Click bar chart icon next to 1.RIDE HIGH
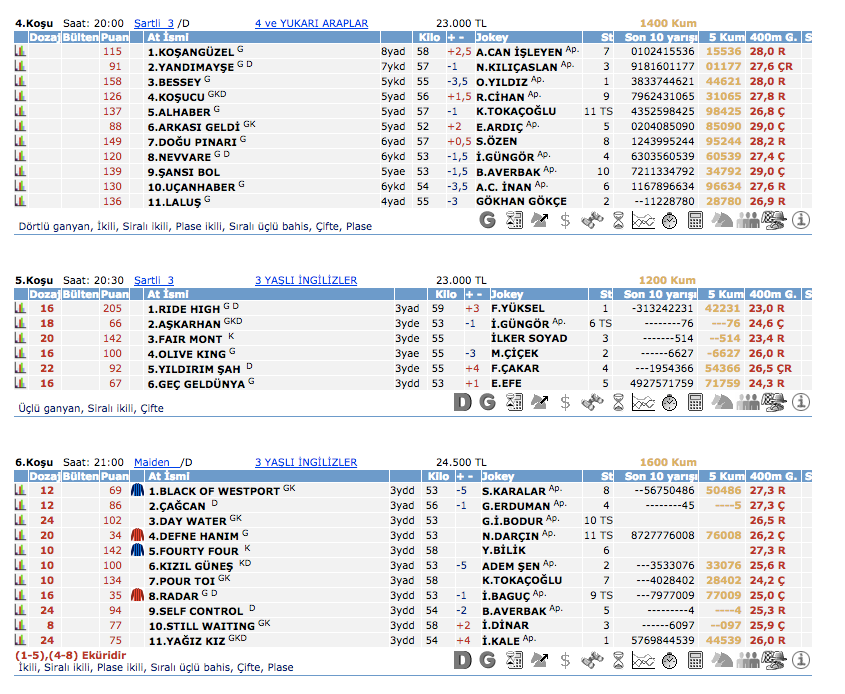This screenshot has height=694, width=845. pyautogui.click(x=19, y=309)
